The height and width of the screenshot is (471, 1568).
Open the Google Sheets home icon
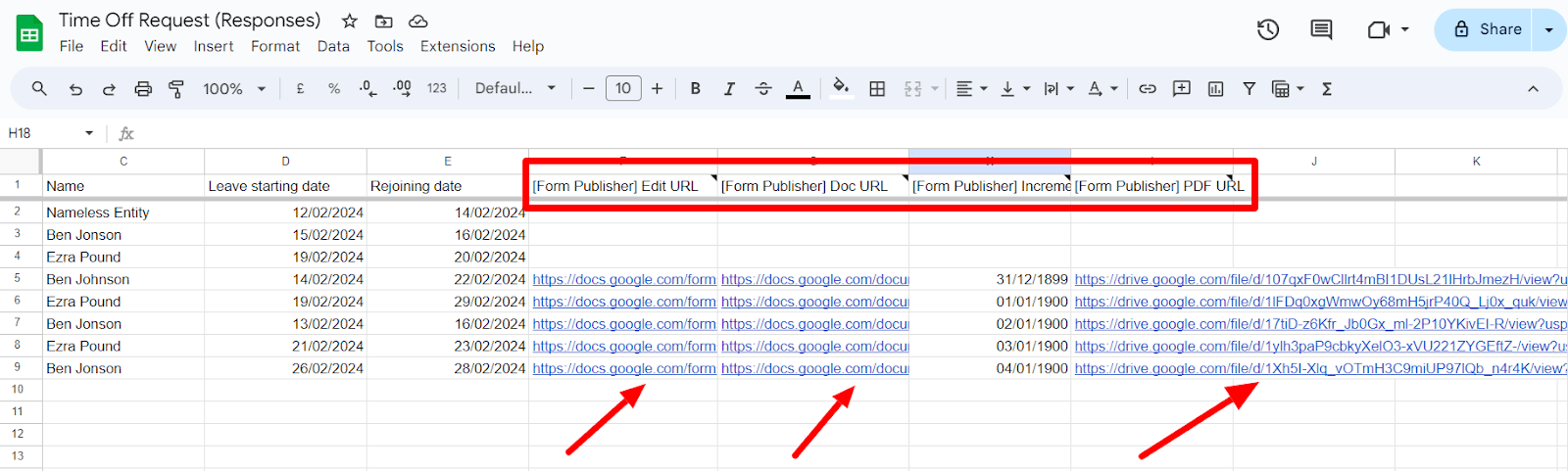[29, 34]
